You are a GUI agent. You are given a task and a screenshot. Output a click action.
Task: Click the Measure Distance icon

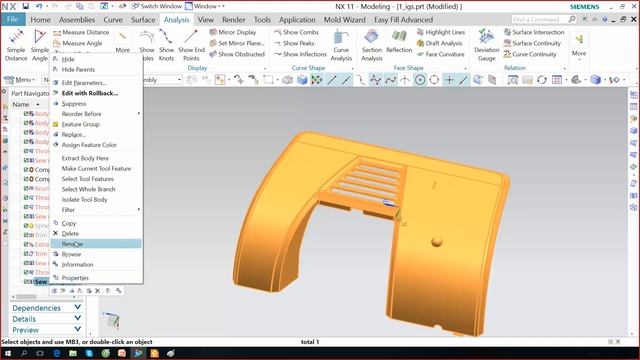point(57,32)
